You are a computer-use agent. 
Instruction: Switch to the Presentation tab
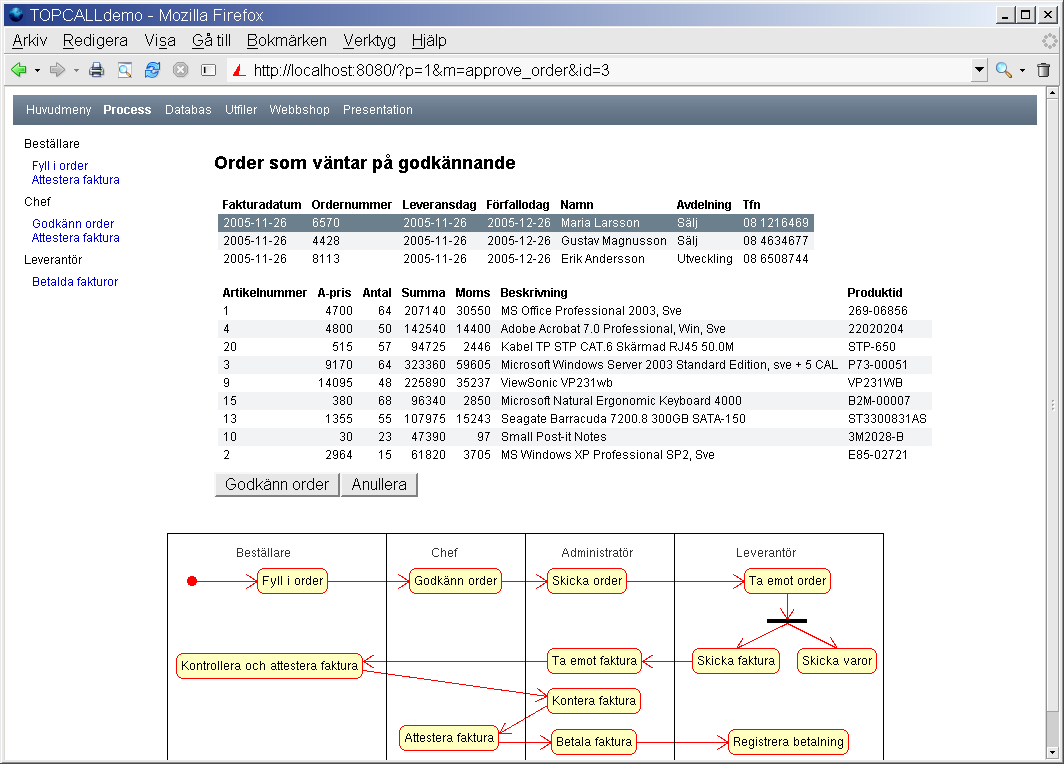(x=377, y=110)
